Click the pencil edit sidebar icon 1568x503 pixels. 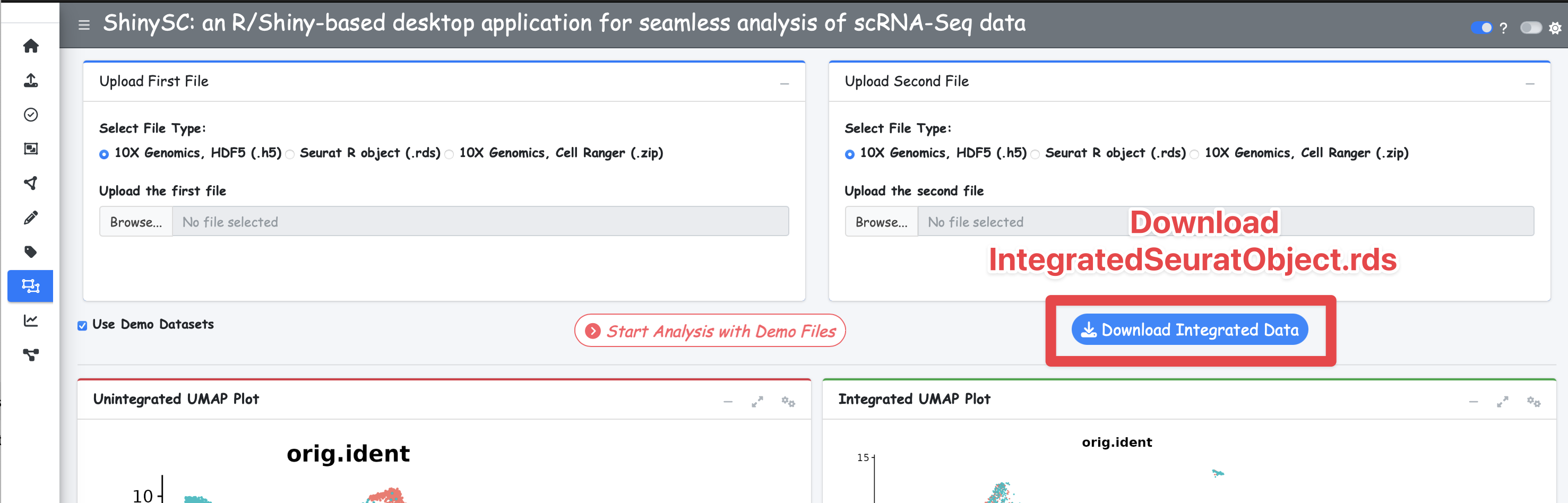point(30,218)
